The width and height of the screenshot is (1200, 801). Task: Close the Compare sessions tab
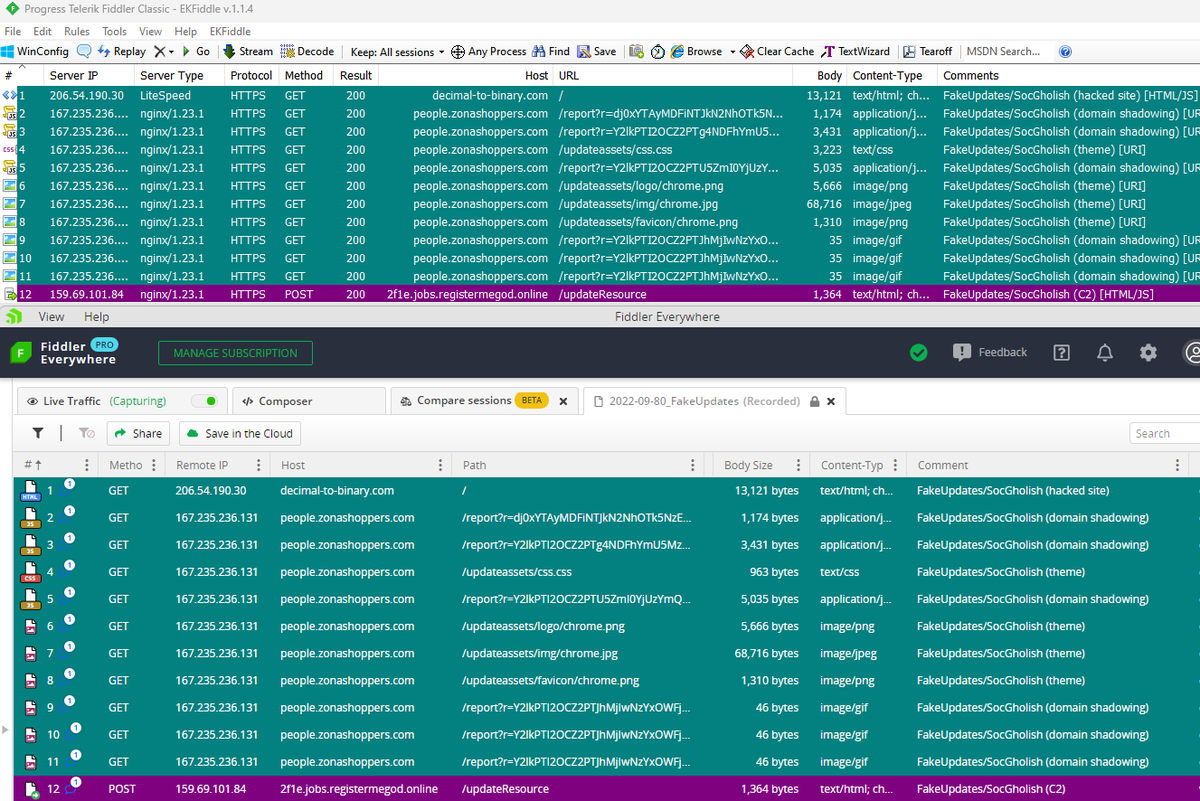(x=563, y=401)
